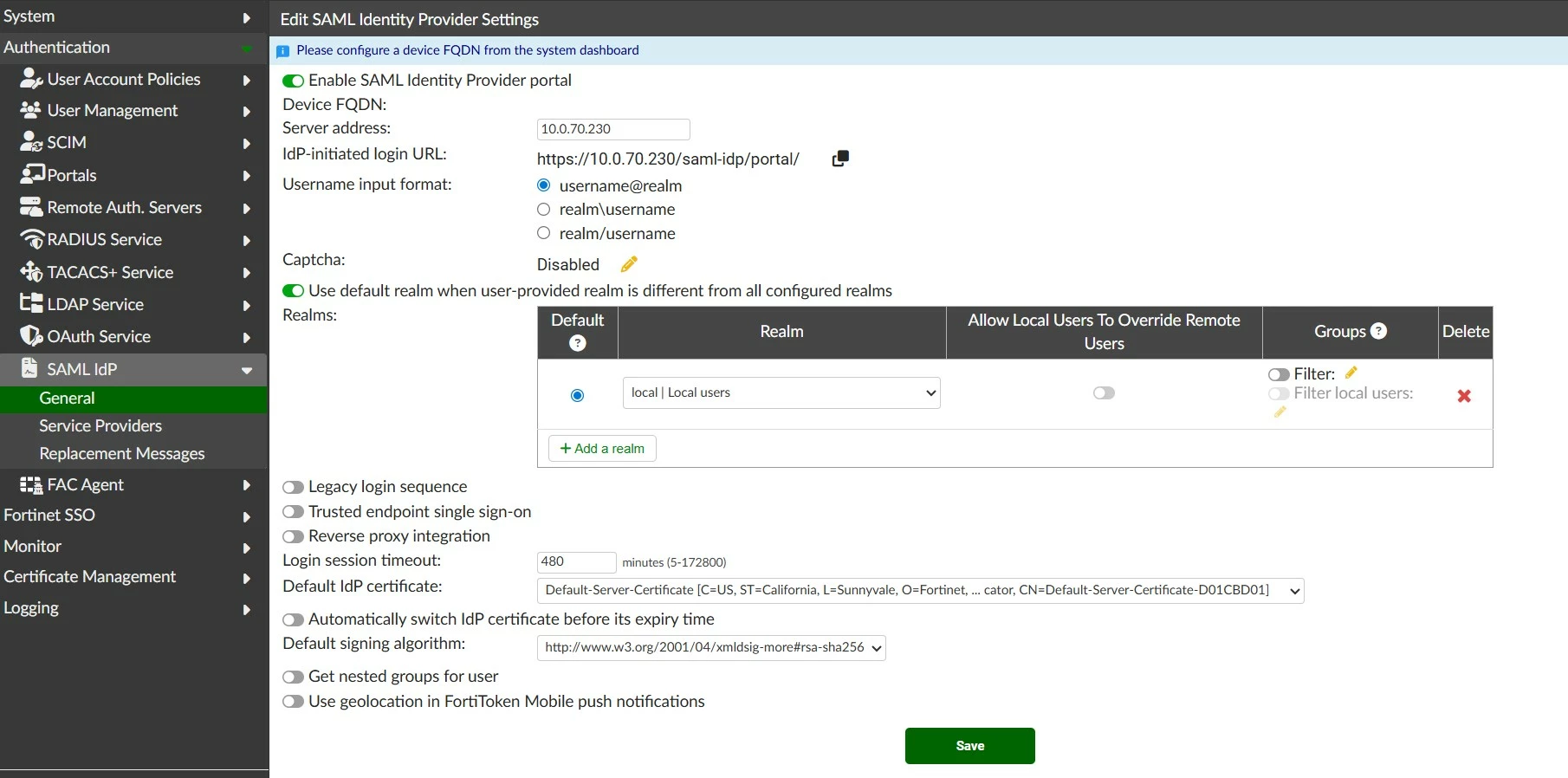Add a realm to the table
The height and width of the screenshot is (778, 1568).
coord(602,449)
